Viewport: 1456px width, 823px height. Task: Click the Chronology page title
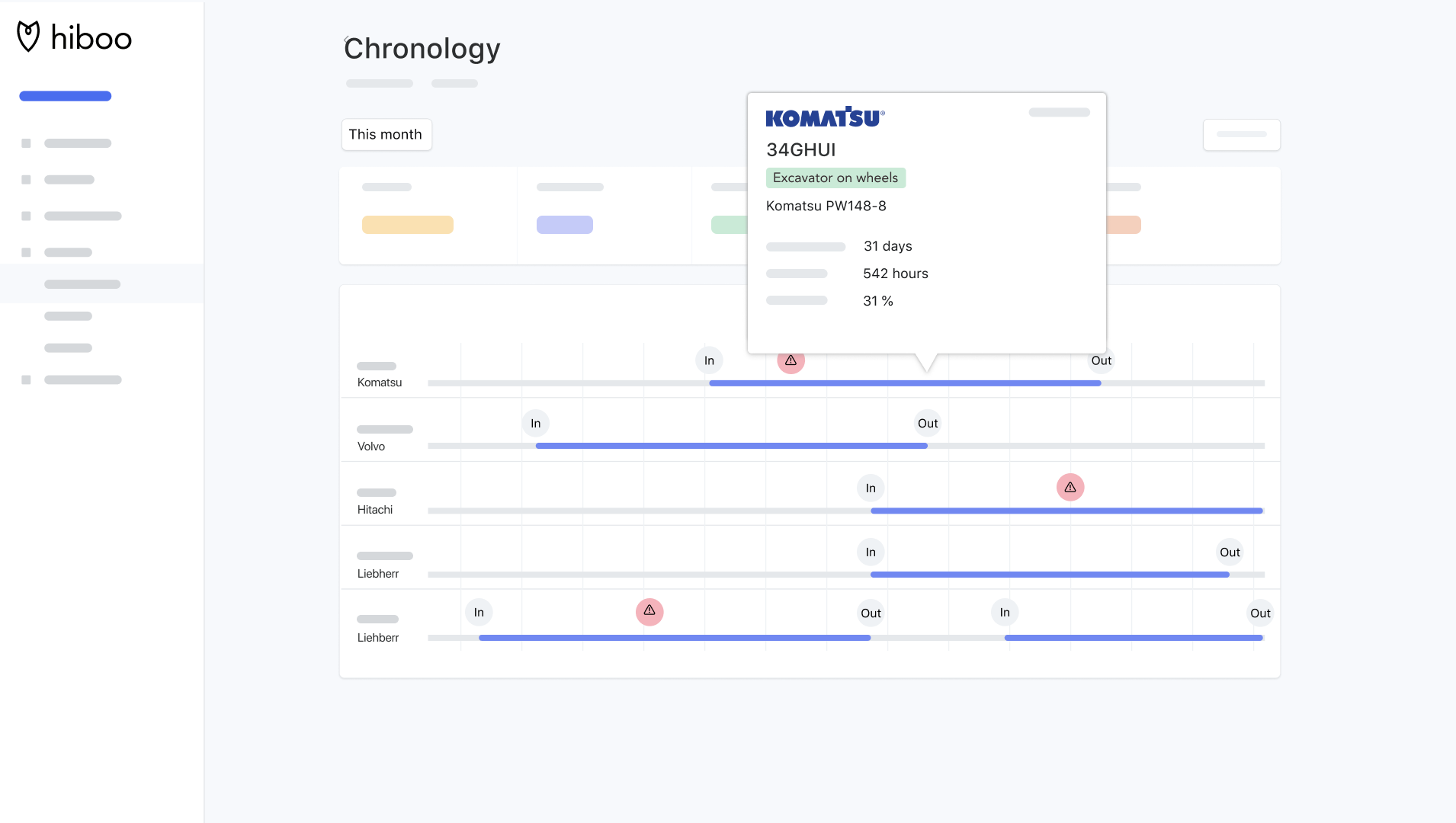coord(422,49)
